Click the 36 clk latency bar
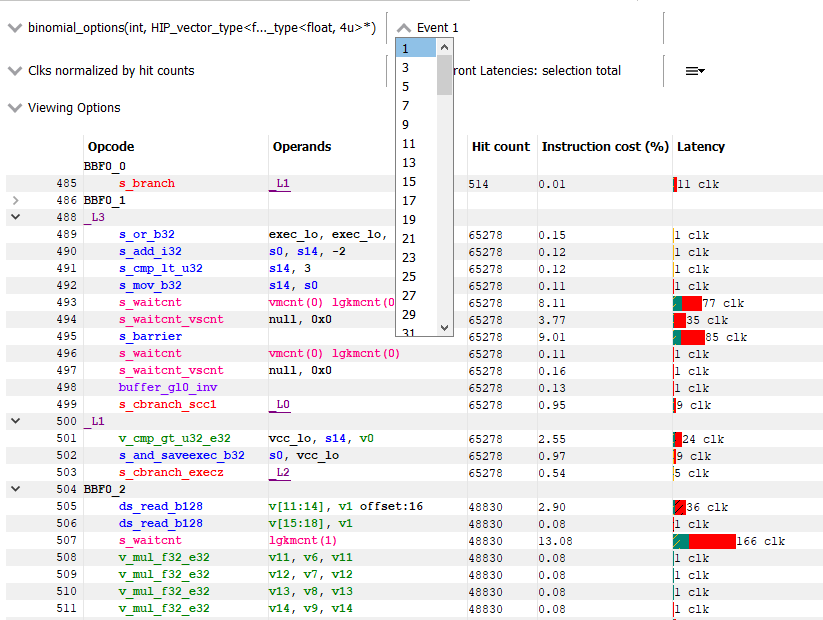Viewport: 823px width, 620px height. tap(680, 507)
